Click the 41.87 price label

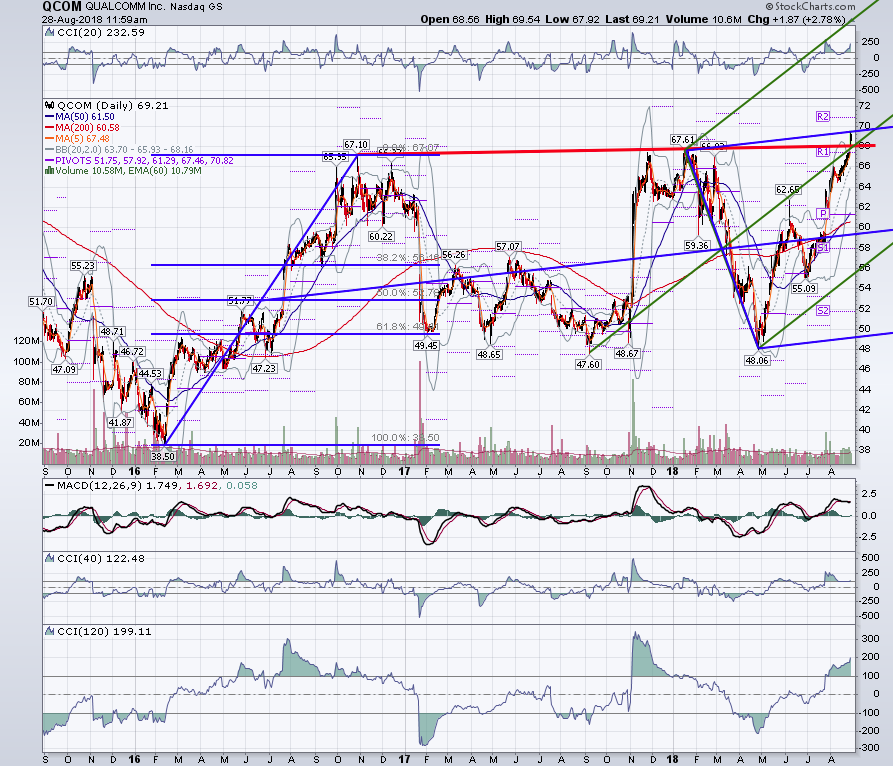click(120, 423)
